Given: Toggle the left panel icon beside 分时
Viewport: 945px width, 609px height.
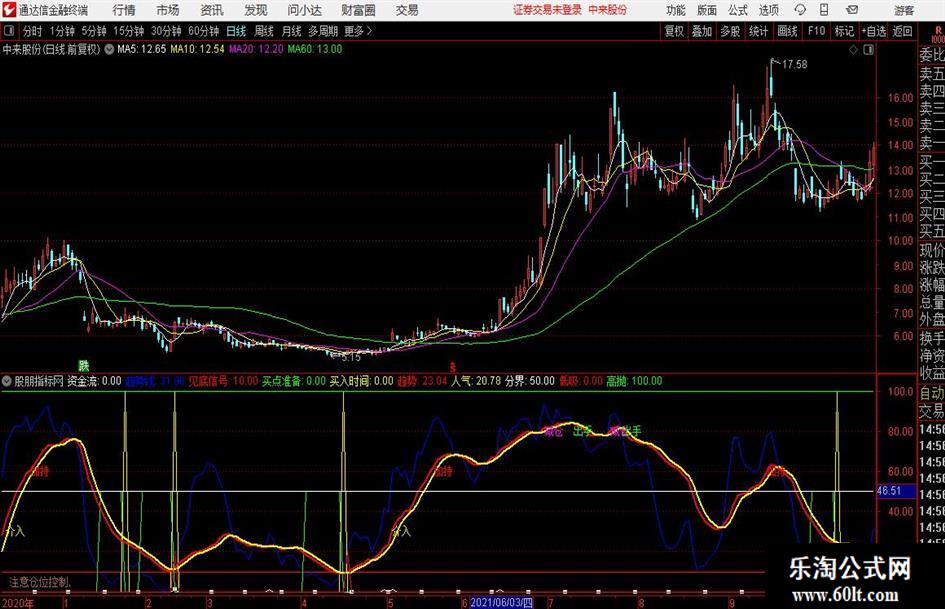Looking at the screenshot, I should [9, 31].
